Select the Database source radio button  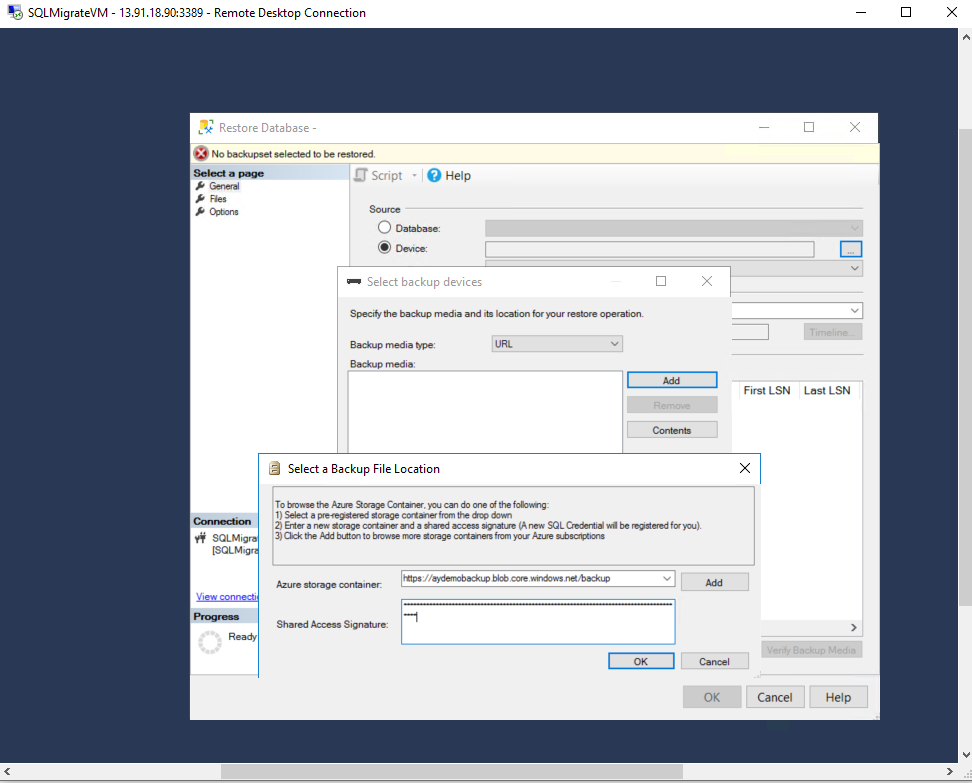tap(384, 228)
